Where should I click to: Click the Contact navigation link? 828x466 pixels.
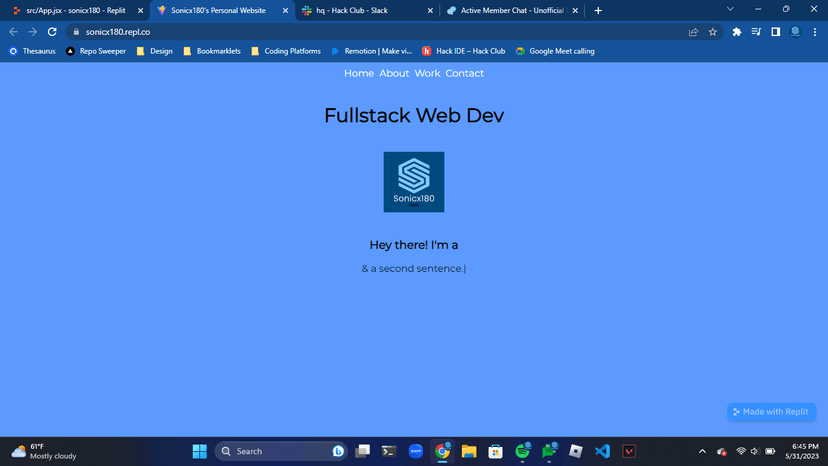pyautogui.click(x=464, y=73)
